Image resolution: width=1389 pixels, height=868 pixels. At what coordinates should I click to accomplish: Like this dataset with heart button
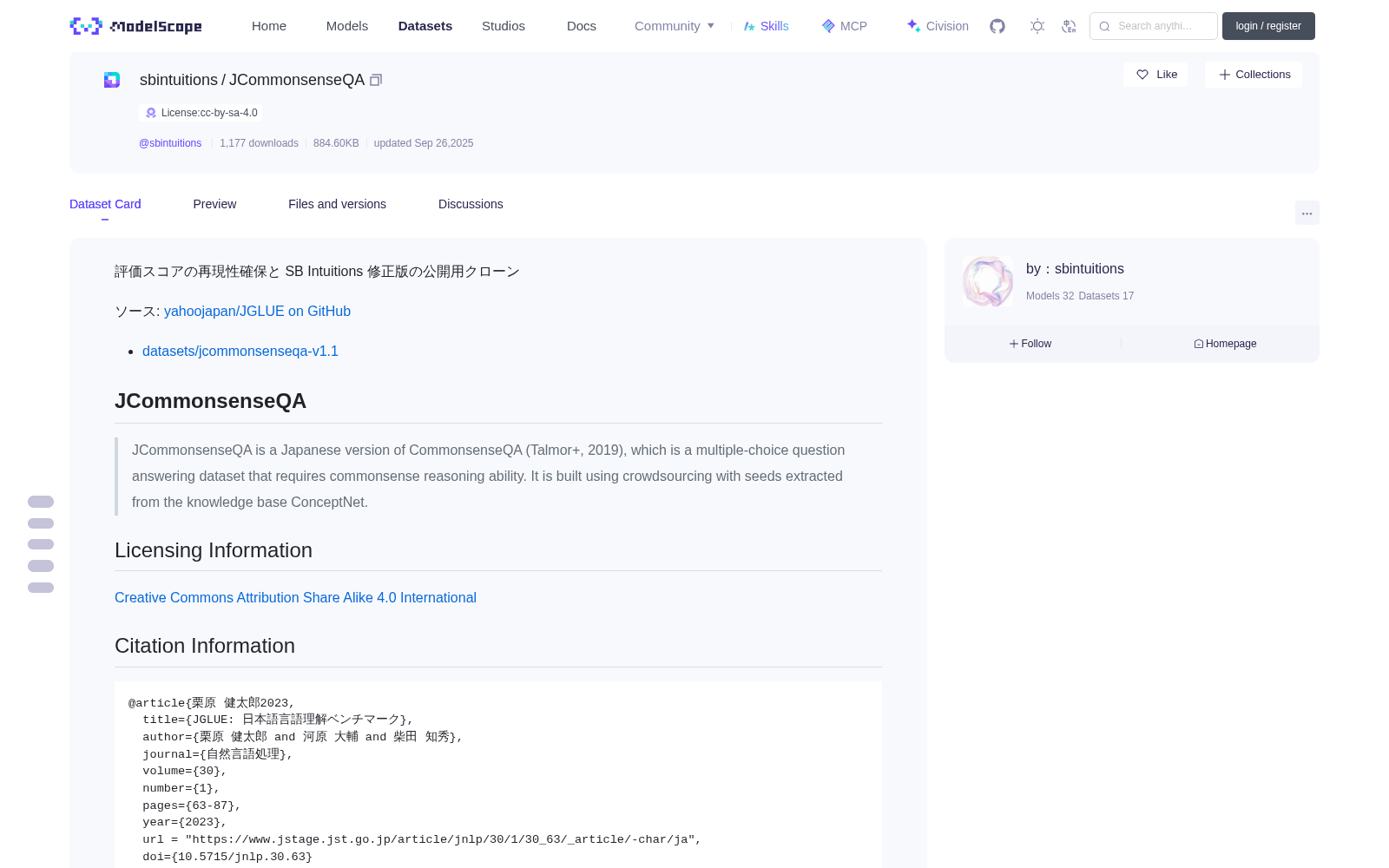[1155, 75]
